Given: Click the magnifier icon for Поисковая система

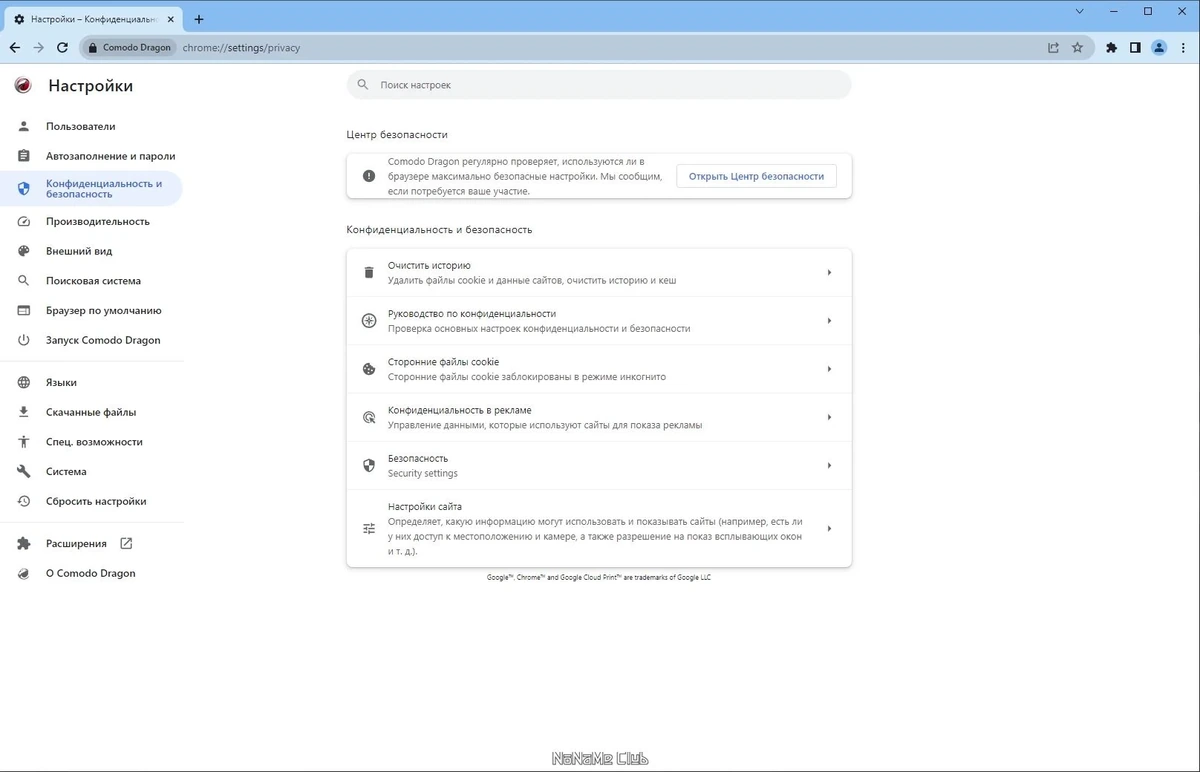Looking at the screenshot, I should click(24, 281).
